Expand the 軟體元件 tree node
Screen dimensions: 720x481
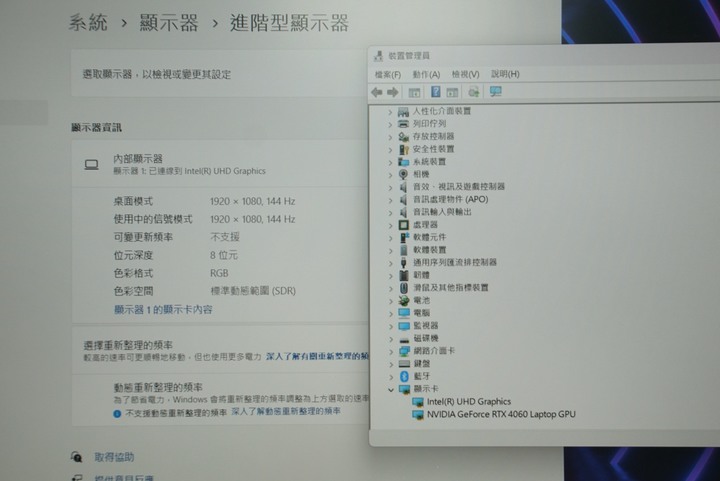click(390, 238)
